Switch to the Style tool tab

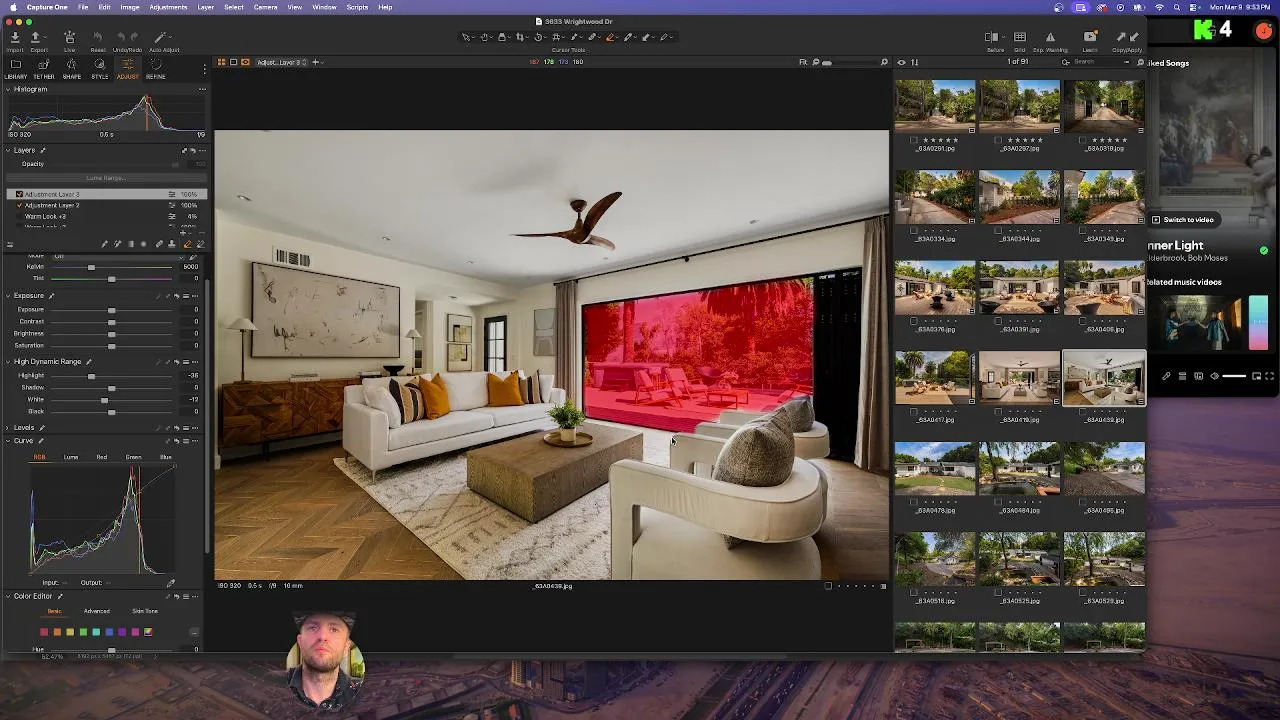[100, 68]
